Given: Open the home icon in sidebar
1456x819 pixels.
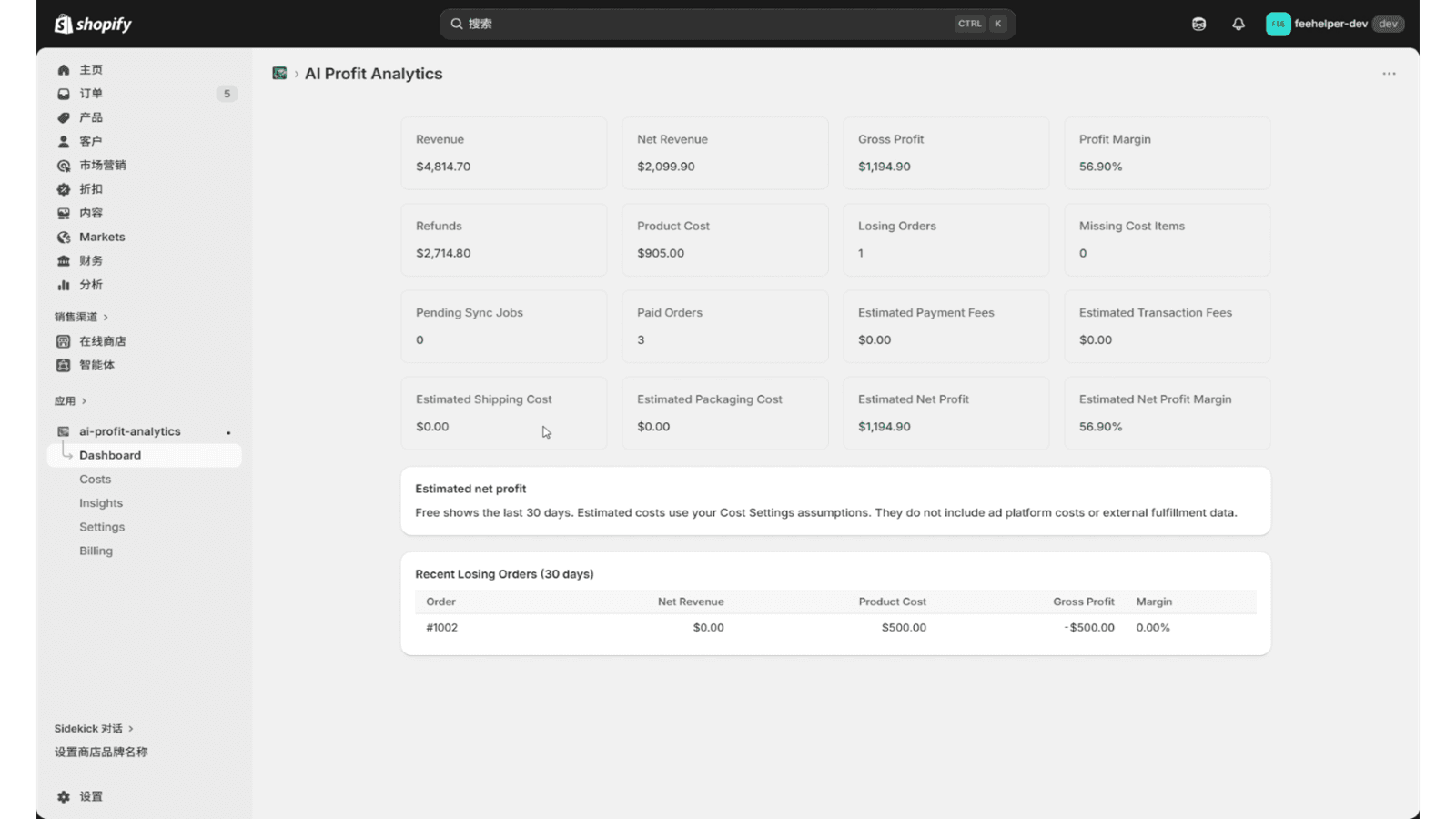Looking at the screenshot, I should pos(64,70).
